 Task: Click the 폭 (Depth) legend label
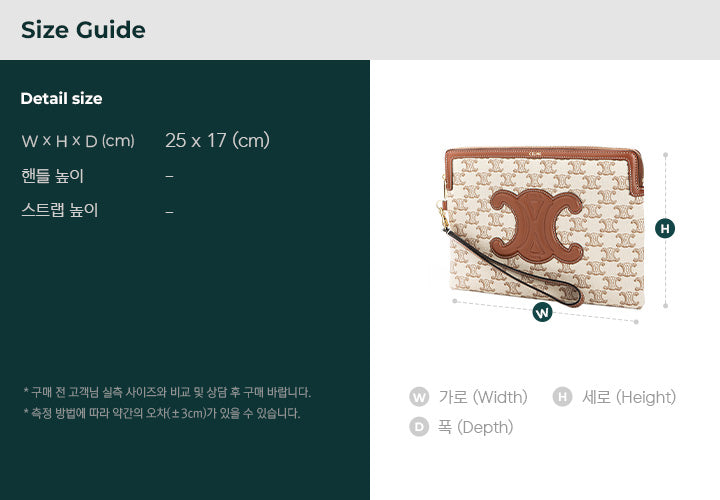click(475, 427)
